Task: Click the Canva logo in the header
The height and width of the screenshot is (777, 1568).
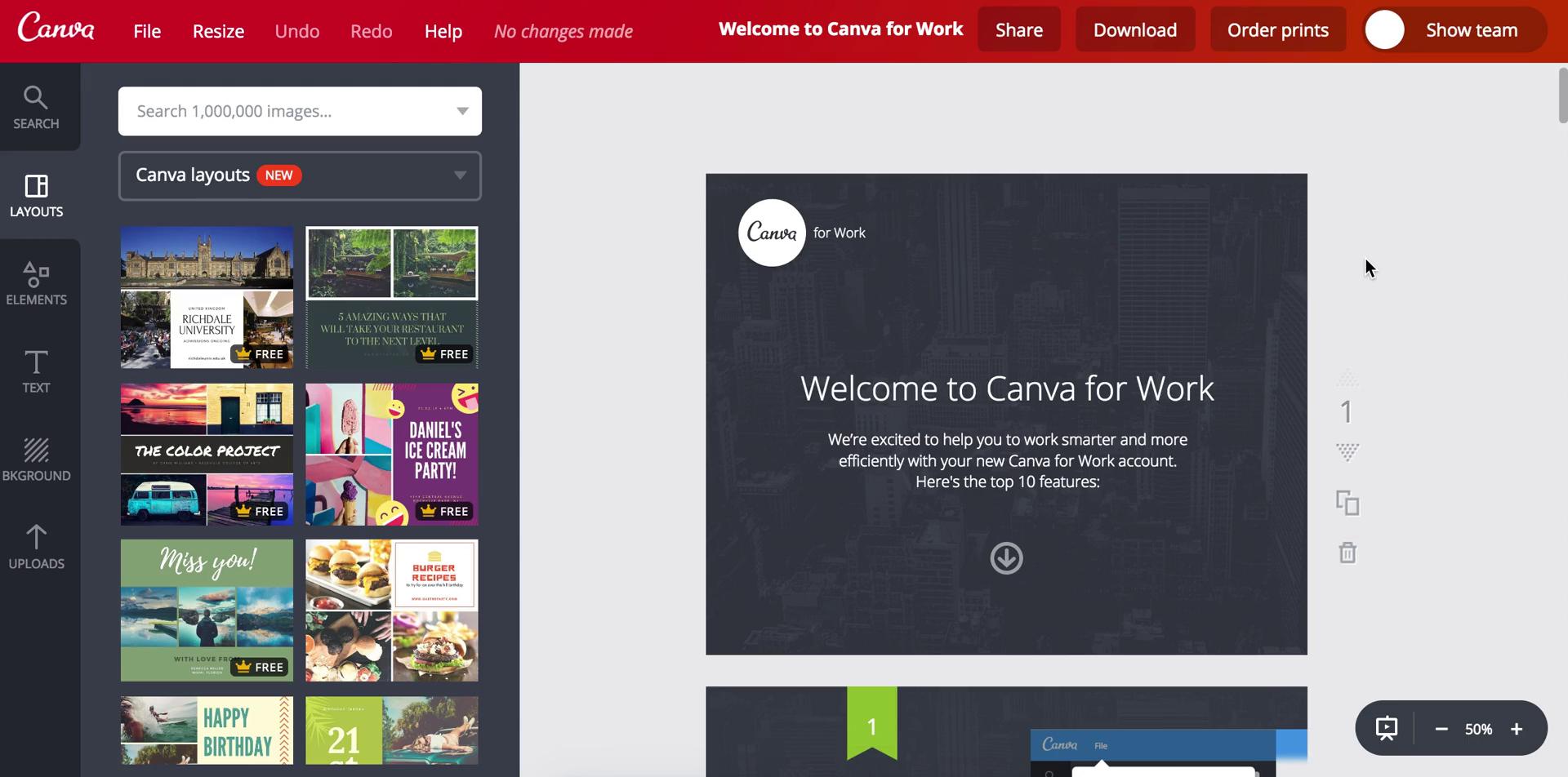Action: (x=56, y=29)
